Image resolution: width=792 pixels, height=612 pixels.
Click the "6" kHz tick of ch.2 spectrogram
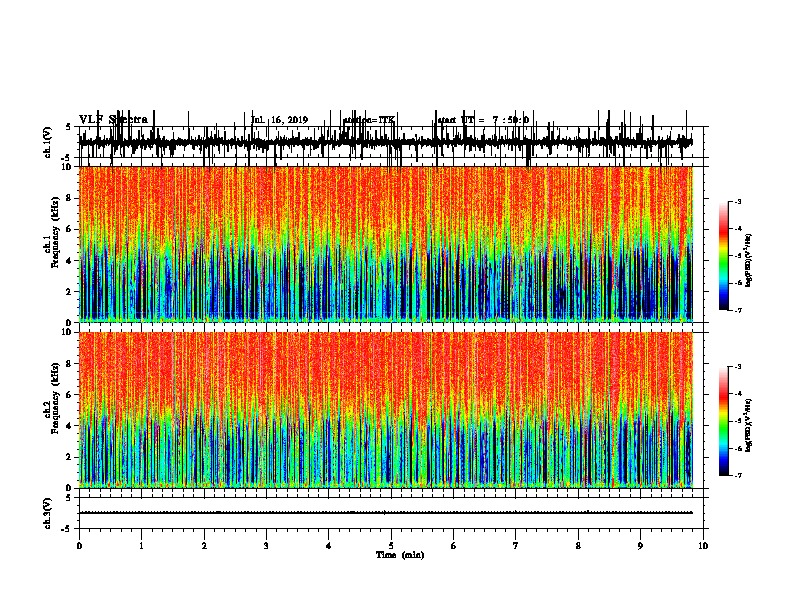point(70,394)
